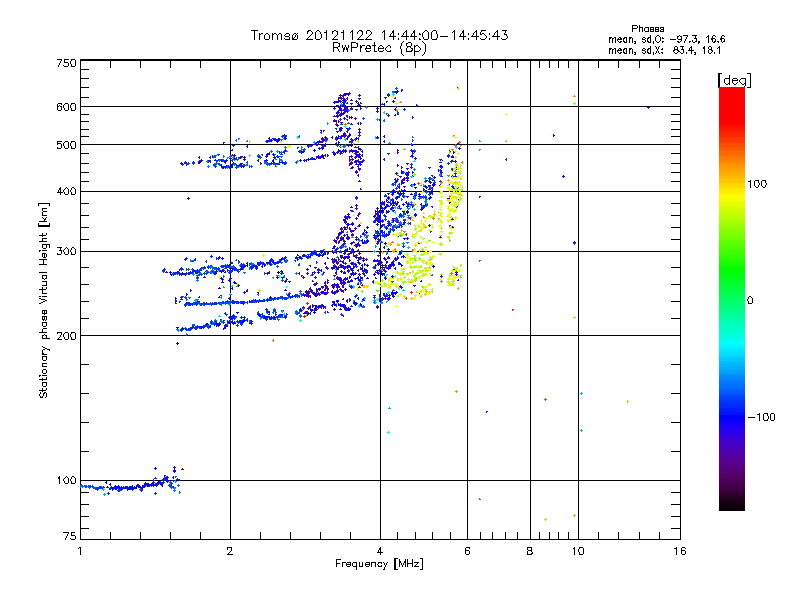This screenshot has height=600, width=800.
Task: Click the colorbar '0' tick label
Action: [x=749, y=301]
